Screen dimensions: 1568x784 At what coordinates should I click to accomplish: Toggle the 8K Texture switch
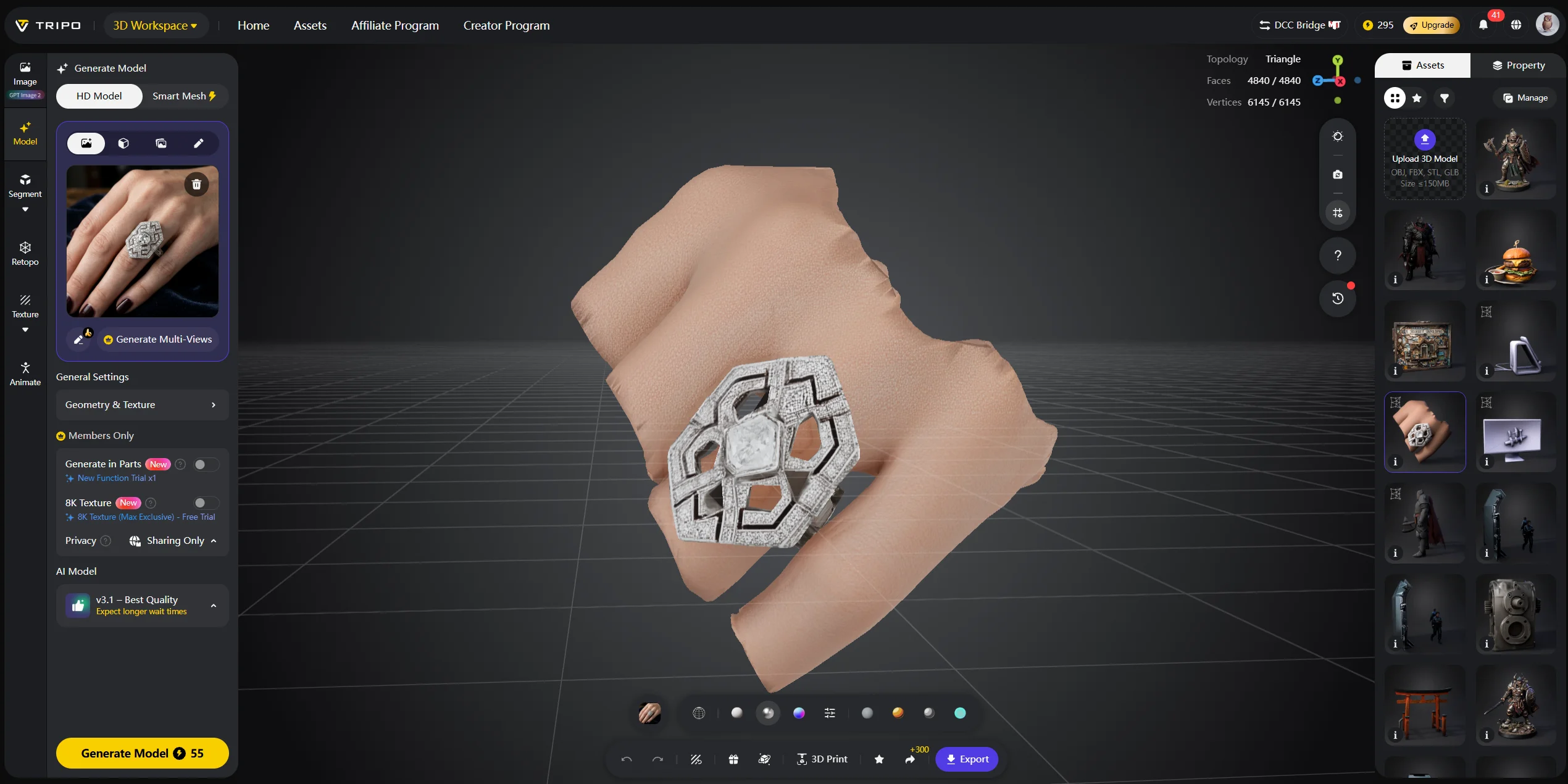click(x=206, y=503)
